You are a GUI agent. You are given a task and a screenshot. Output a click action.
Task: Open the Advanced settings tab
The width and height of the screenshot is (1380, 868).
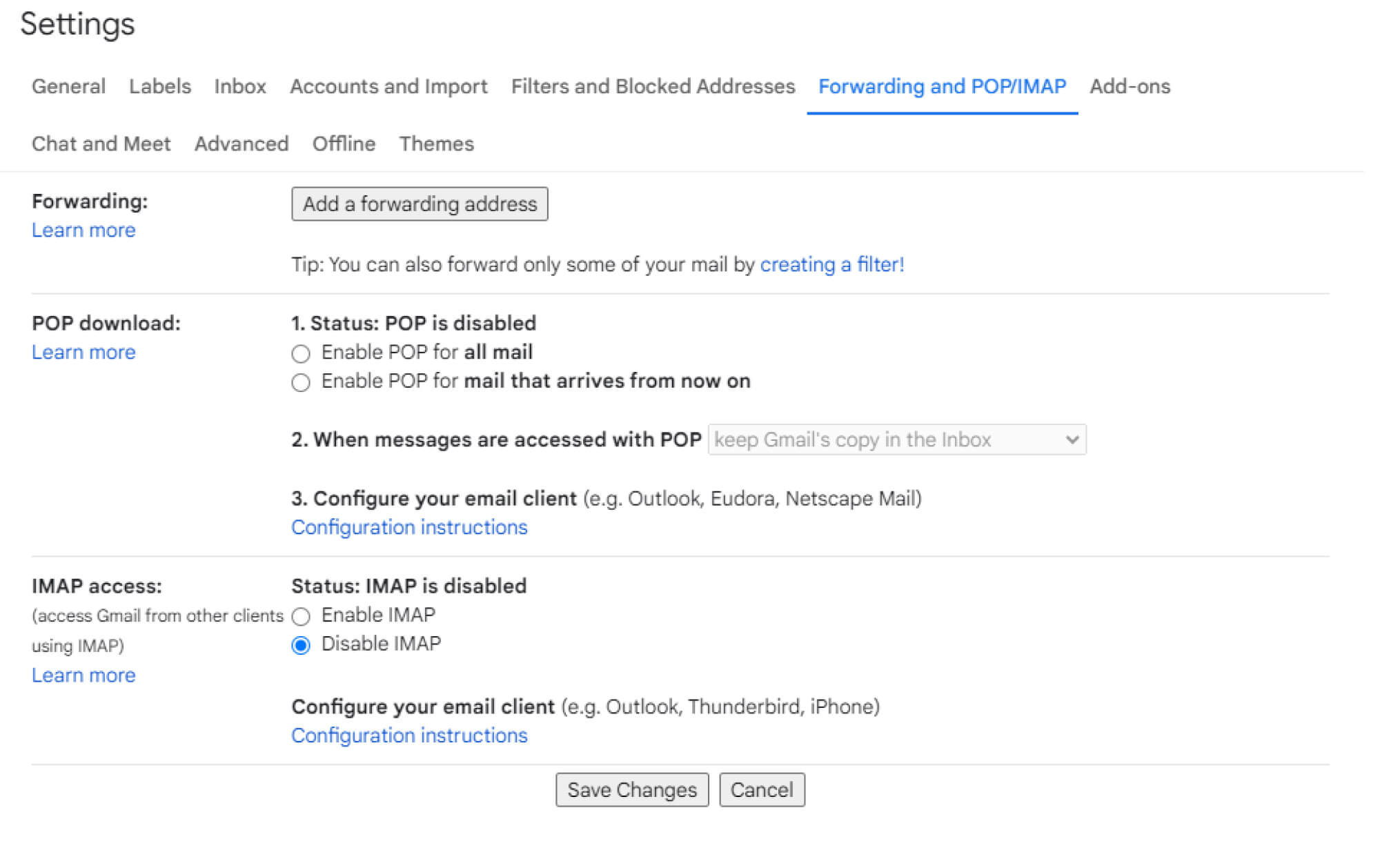pyautogui.click(x=241, y=144)
